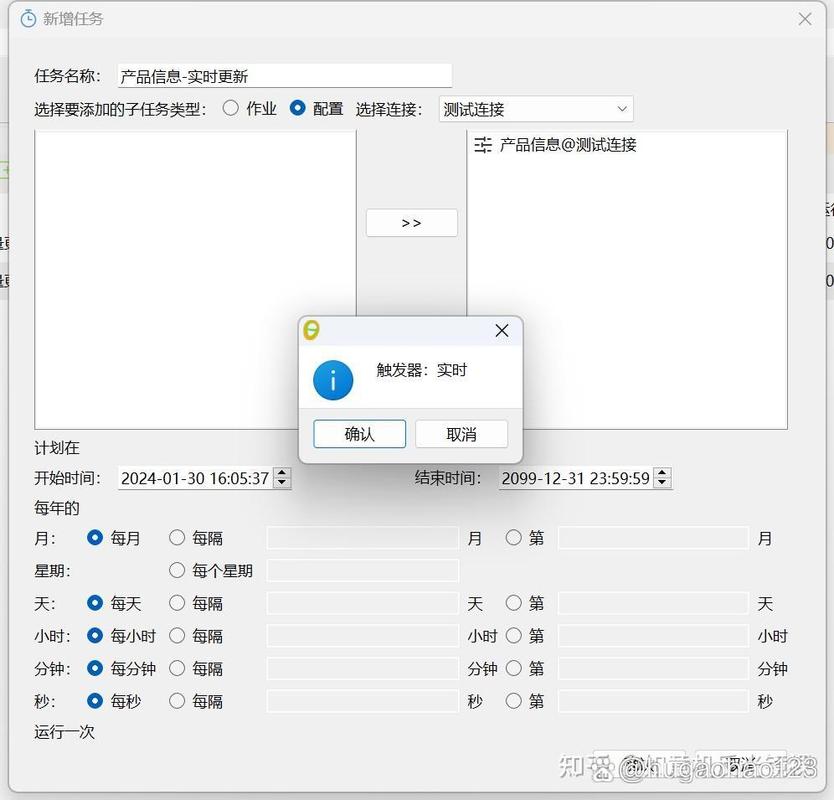Click the icon beside 产品信息@测试连接
The width and height of the screenshot is (834, 800).
(x=483, y=146)
